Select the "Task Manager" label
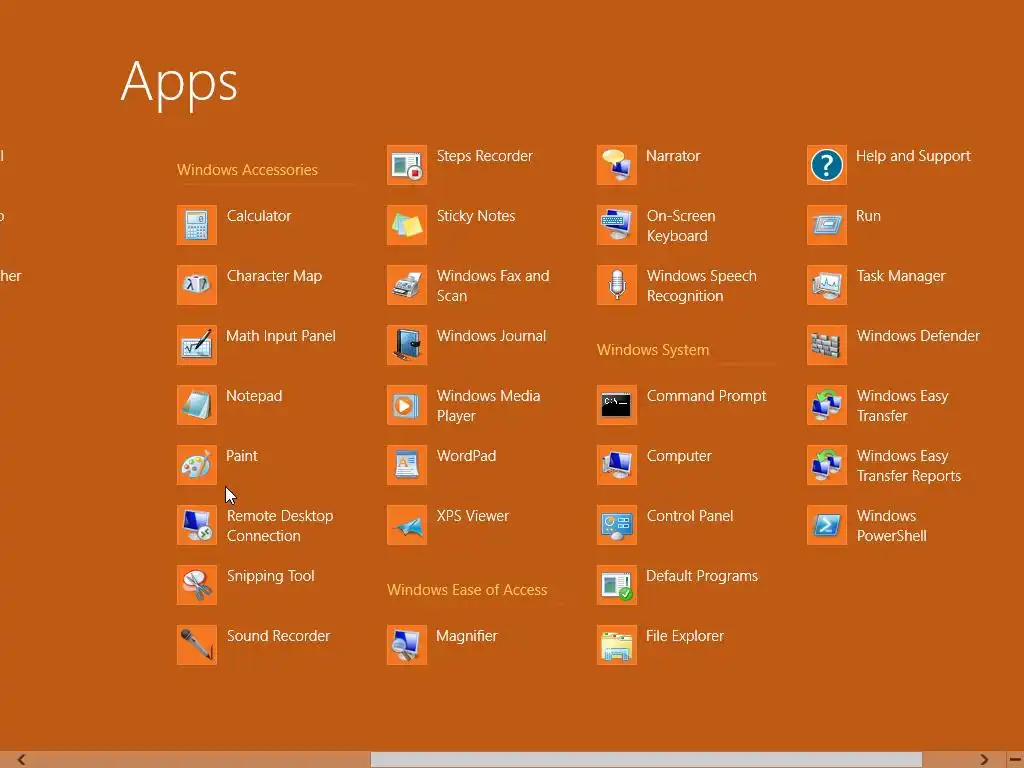 tap(901, 276)
